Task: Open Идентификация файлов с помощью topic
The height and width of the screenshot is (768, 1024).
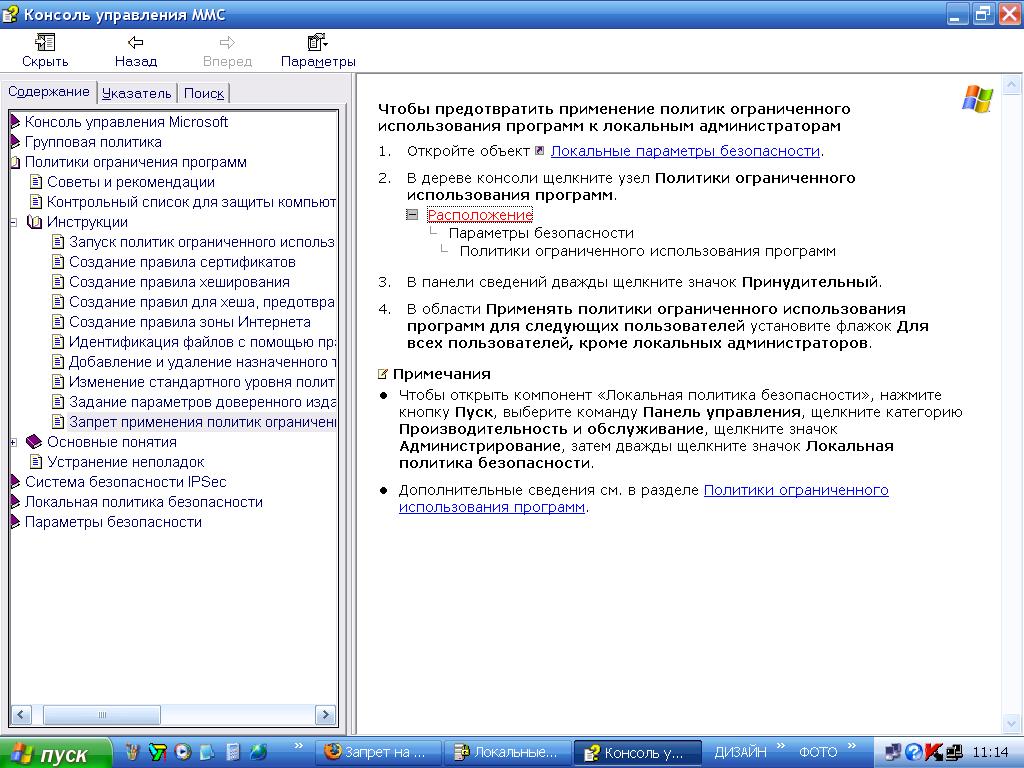Action: (x=202, y=342)
